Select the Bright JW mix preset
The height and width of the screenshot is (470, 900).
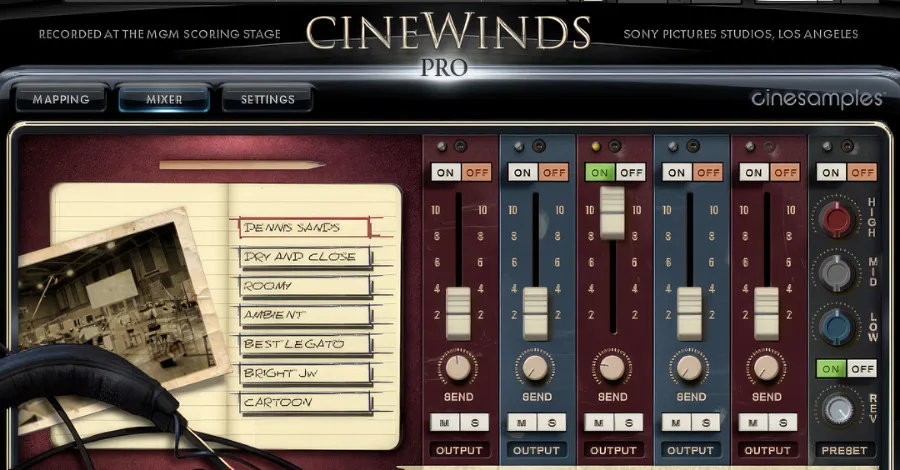(x=304, y=373)
